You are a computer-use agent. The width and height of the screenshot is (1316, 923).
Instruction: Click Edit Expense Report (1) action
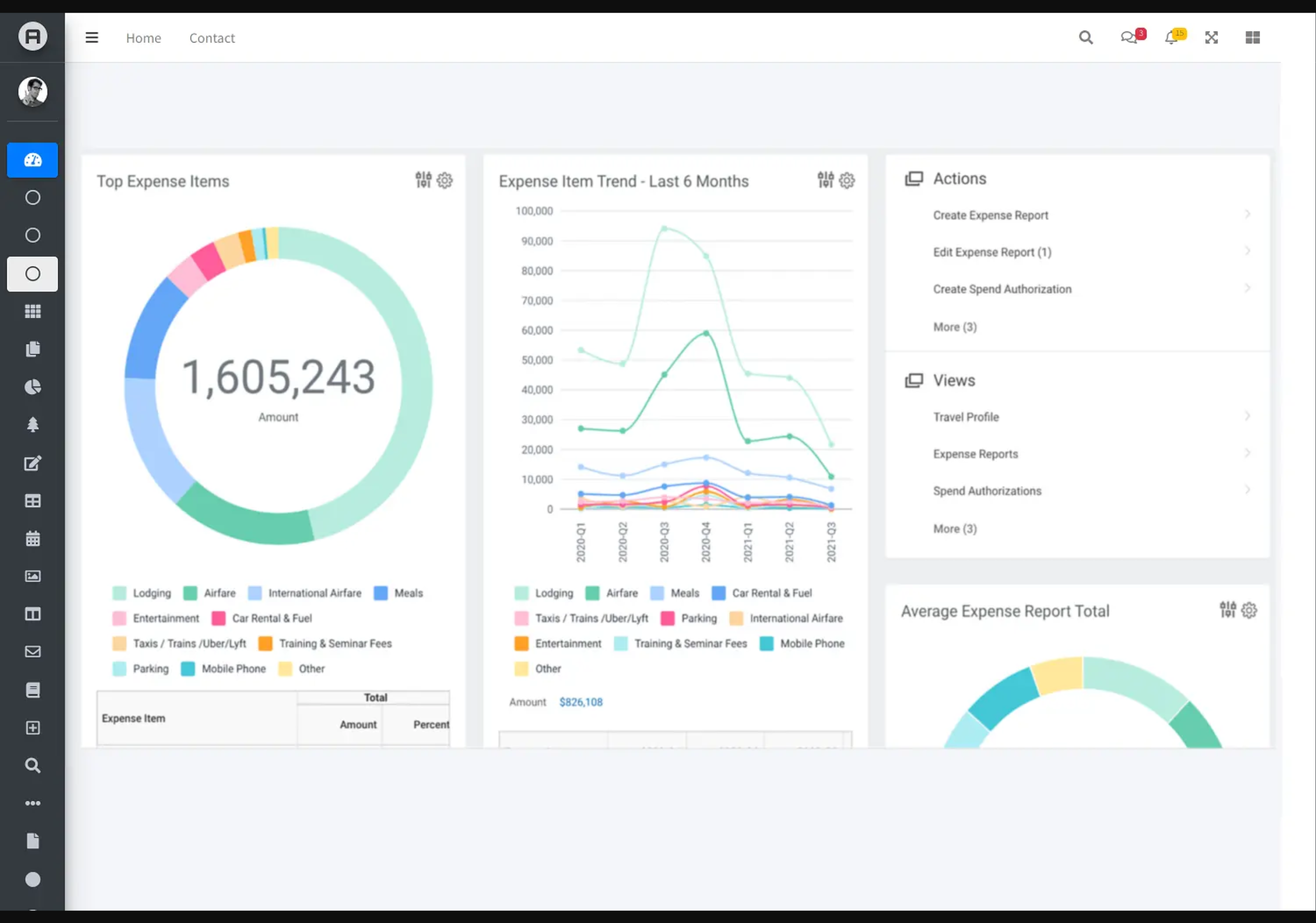pos(992,252)
